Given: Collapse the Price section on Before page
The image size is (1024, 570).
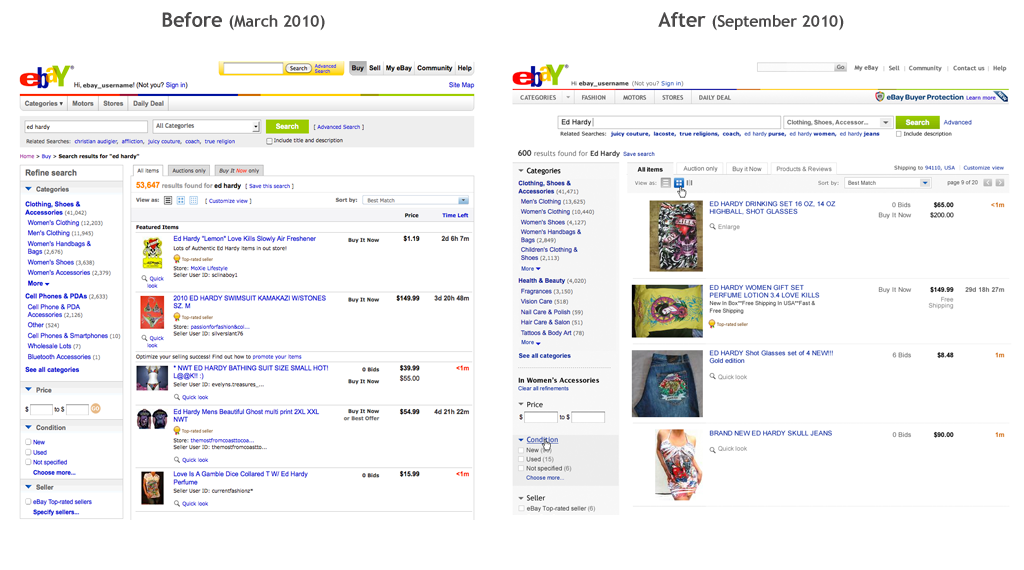Looking at the screenshot, I should (29, 389).
